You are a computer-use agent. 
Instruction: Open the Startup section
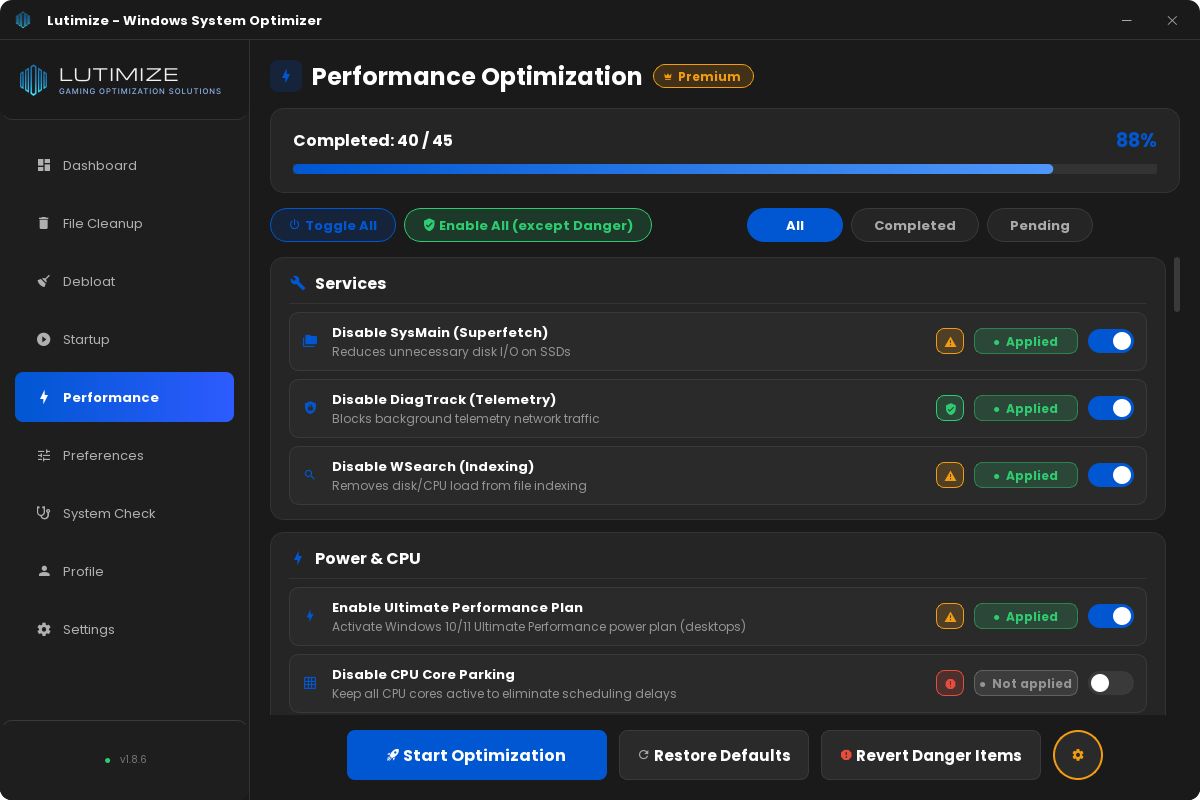tap(124, 339)
